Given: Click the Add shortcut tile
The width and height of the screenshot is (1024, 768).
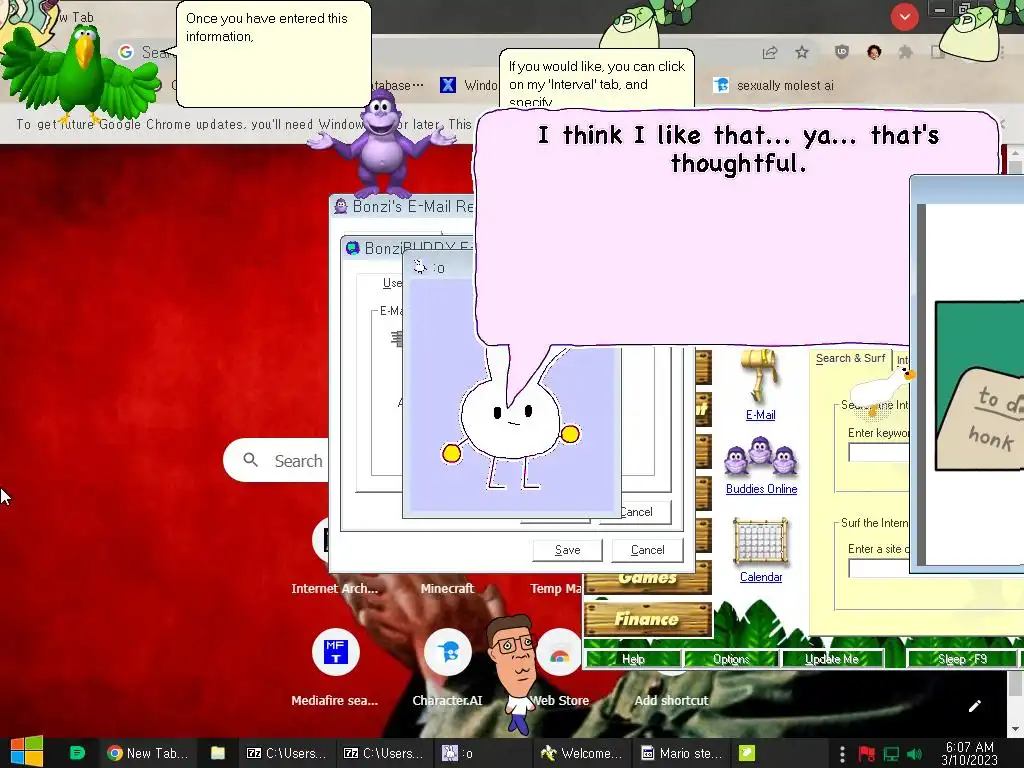Looking at the screenshot, I should point(671,700).
